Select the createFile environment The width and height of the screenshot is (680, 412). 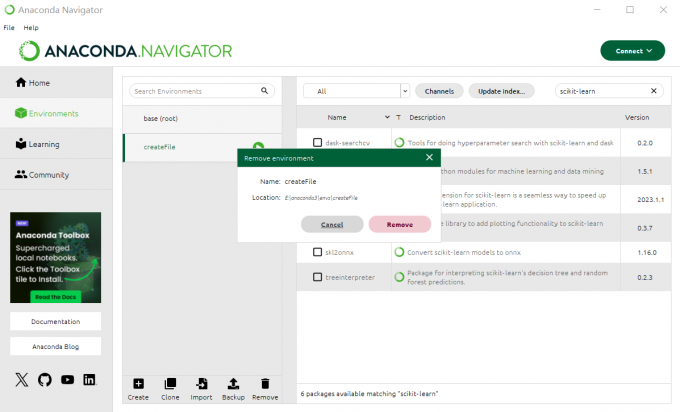[x=202, y=147]
